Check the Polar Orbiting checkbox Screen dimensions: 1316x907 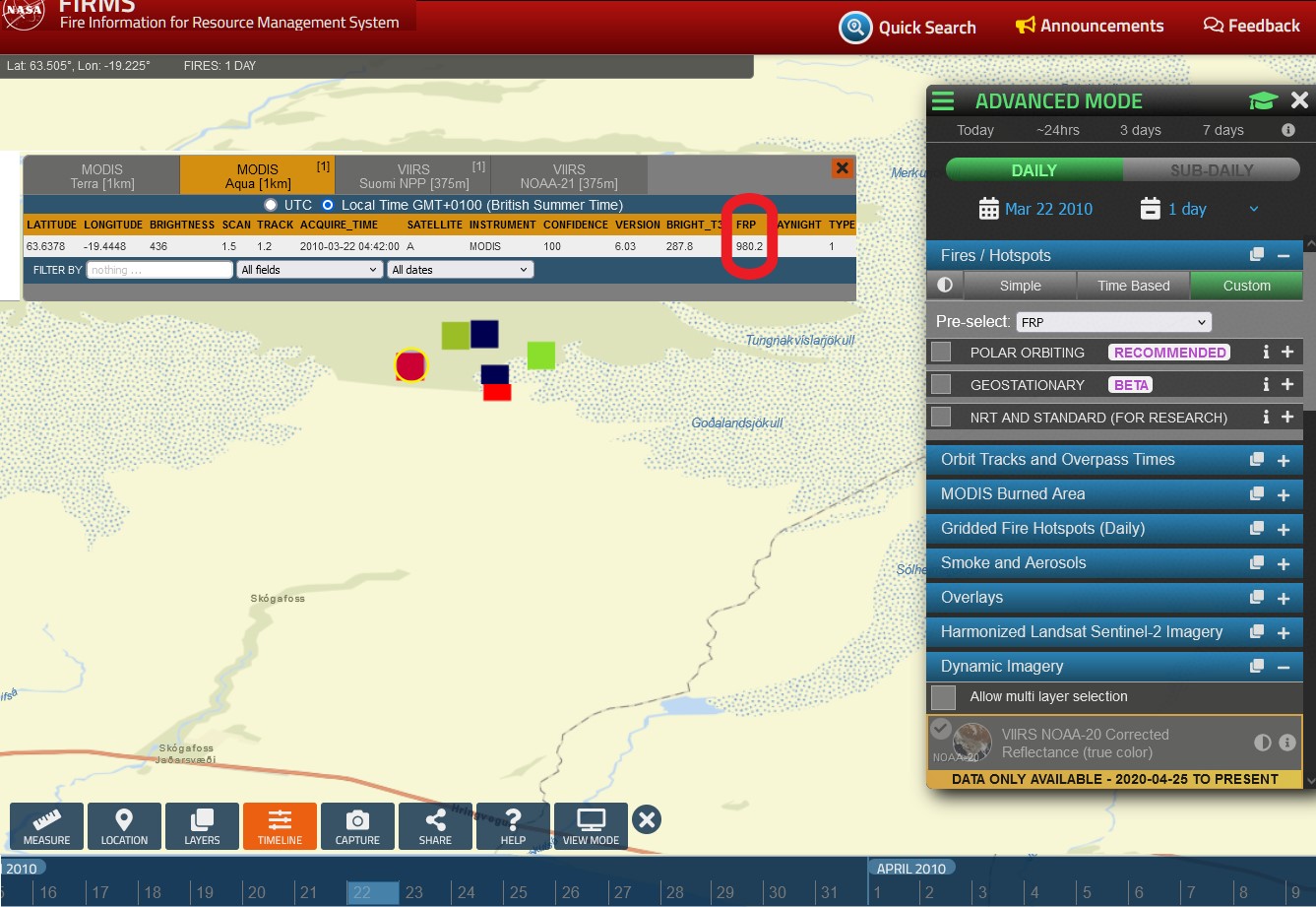941,352
